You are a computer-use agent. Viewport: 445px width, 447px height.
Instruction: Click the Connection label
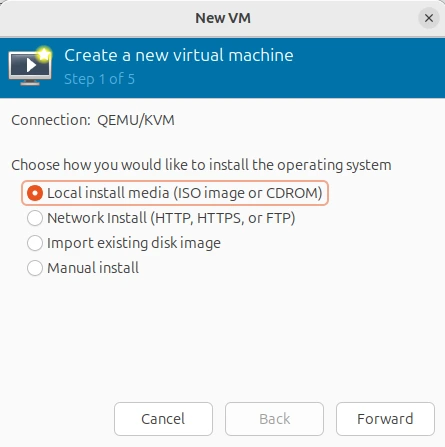[x=51, y=120]
